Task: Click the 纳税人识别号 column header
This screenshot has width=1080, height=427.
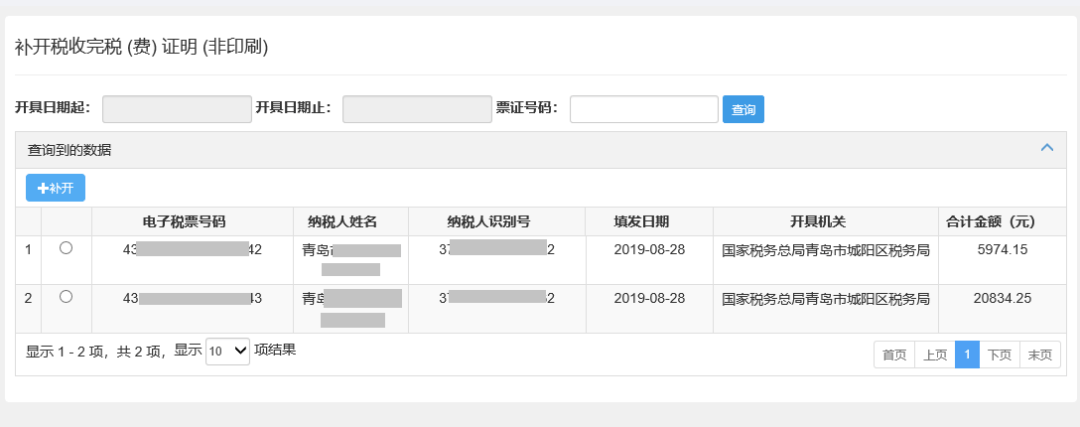Action: click(497, 222)
